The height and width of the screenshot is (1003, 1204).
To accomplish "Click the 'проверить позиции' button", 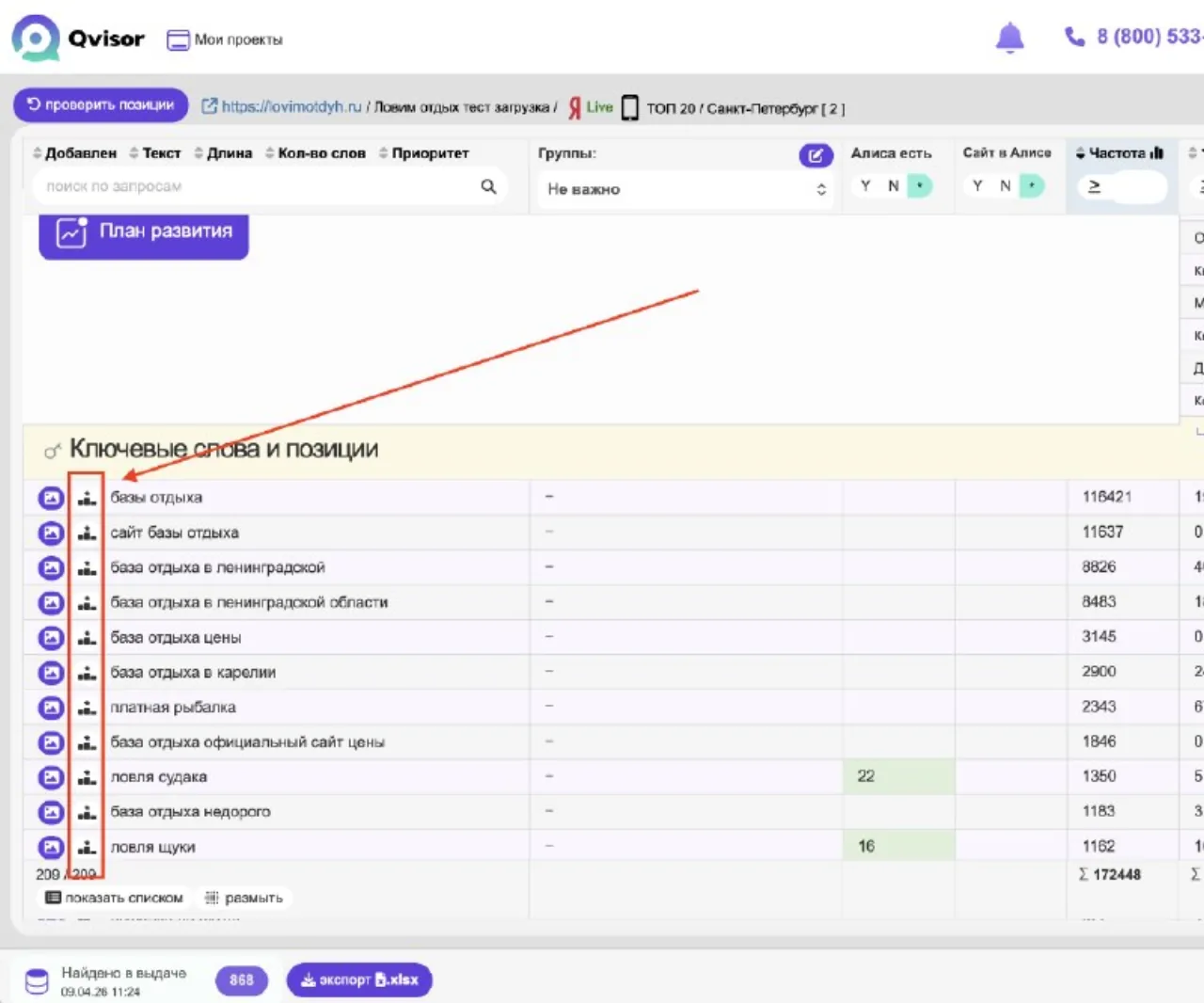I will [x=101, y=104].
